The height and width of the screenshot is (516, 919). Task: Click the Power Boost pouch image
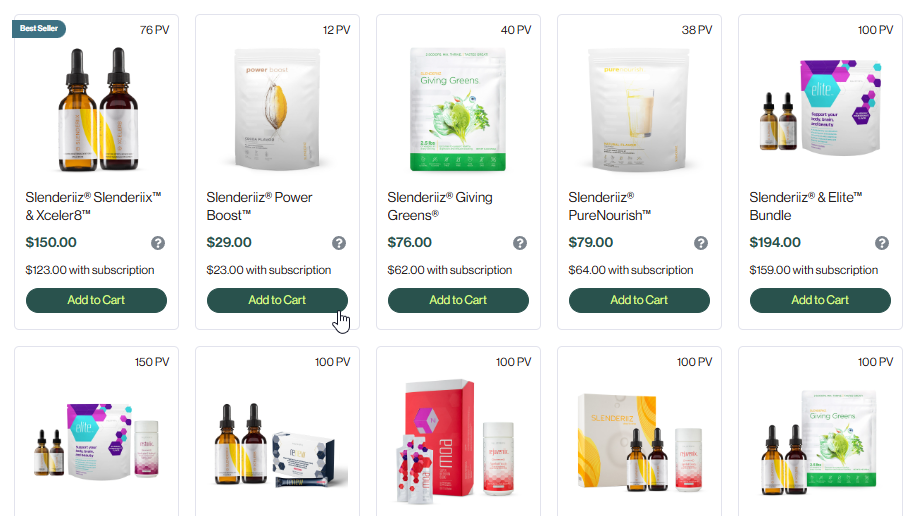tap(277, 110)
